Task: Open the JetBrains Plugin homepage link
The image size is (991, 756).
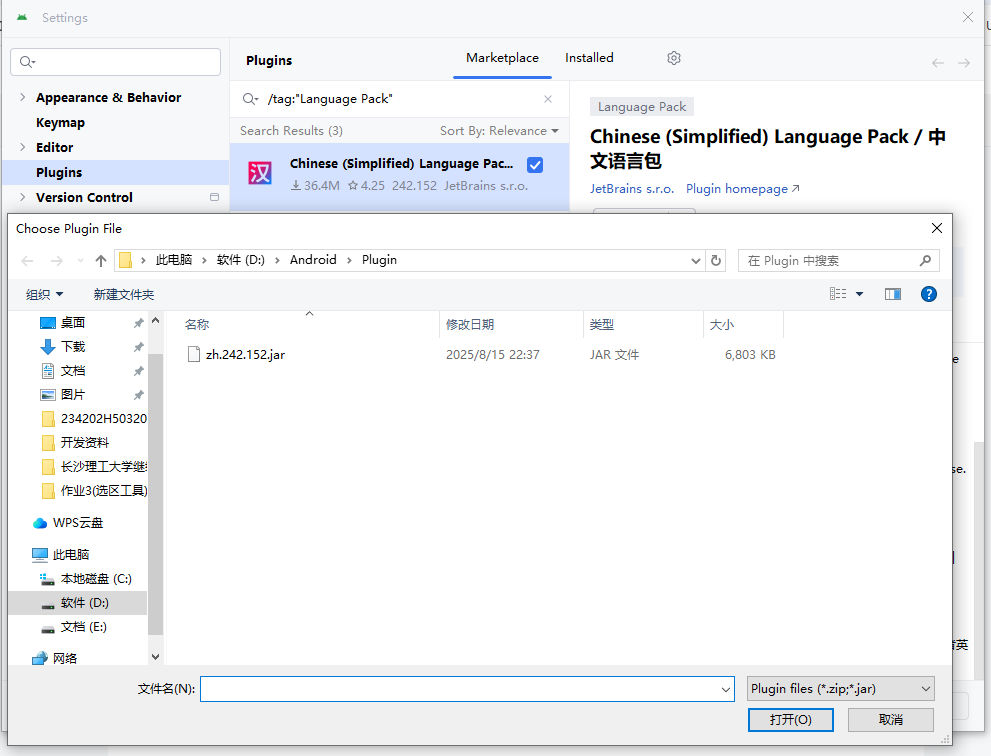Action: pos(736,188)
